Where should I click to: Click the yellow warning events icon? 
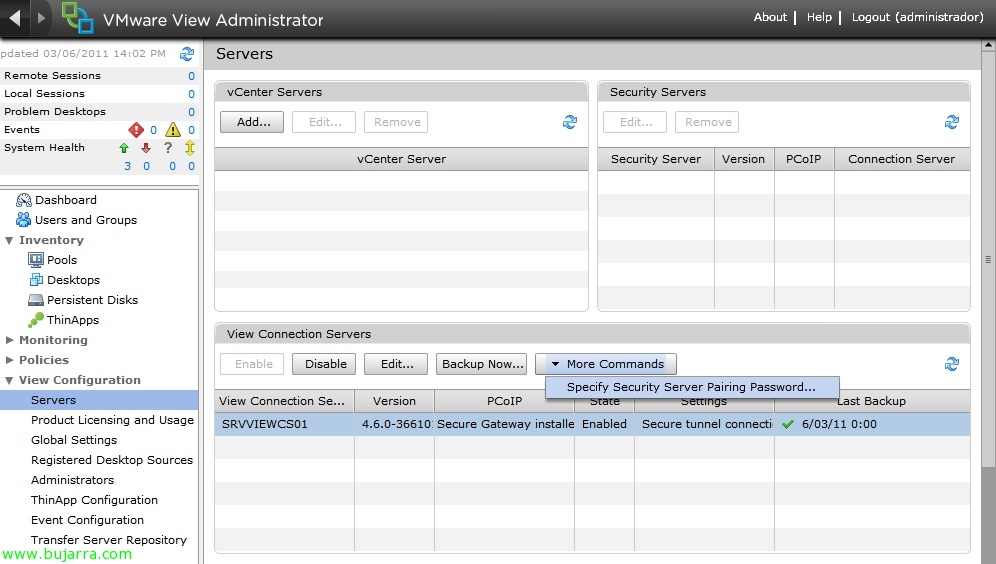click(x=173, y=130)
